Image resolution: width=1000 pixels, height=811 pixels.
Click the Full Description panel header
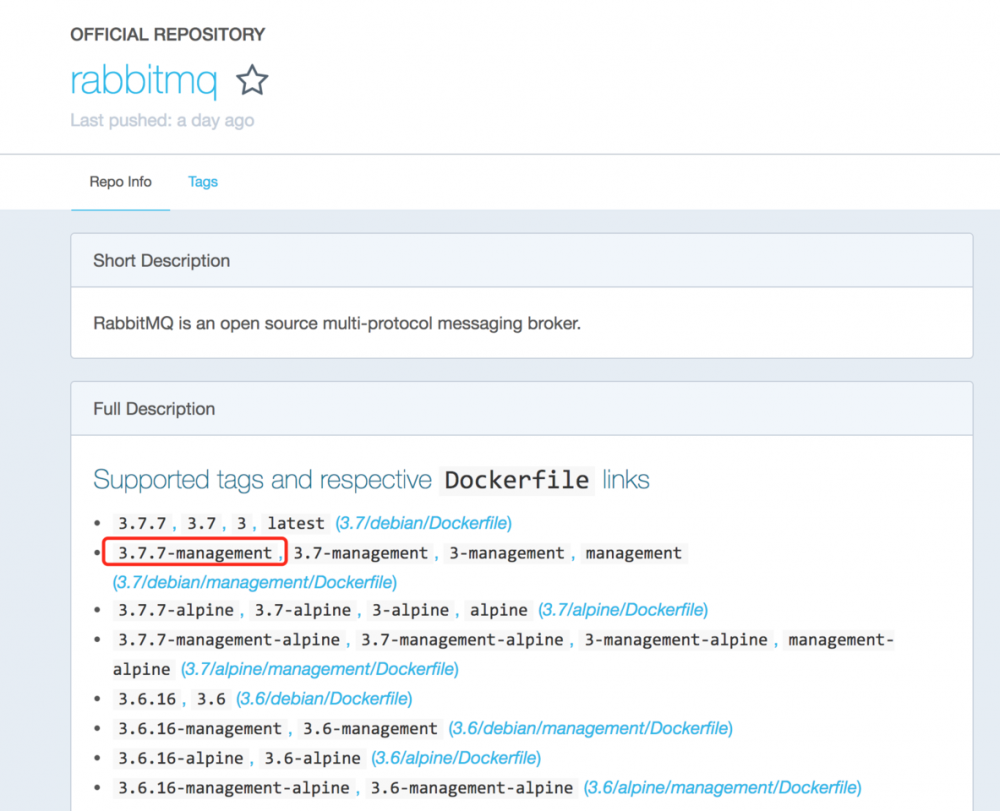154,409
